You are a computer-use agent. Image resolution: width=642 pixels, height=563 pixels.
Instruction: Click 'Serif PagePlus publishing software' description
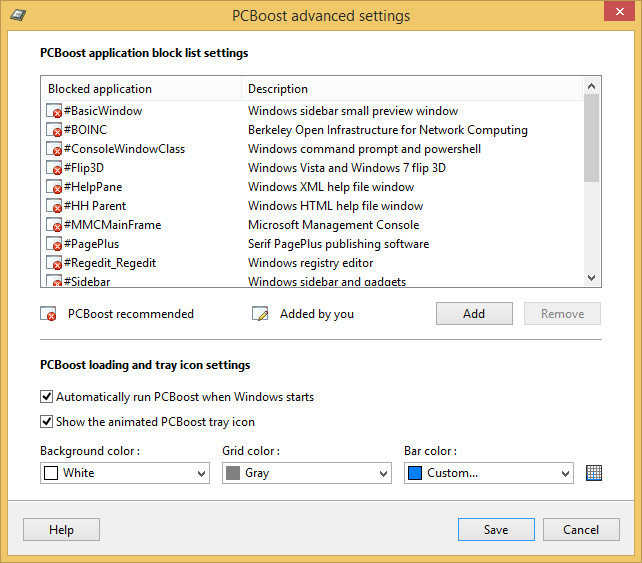(338, 244)
